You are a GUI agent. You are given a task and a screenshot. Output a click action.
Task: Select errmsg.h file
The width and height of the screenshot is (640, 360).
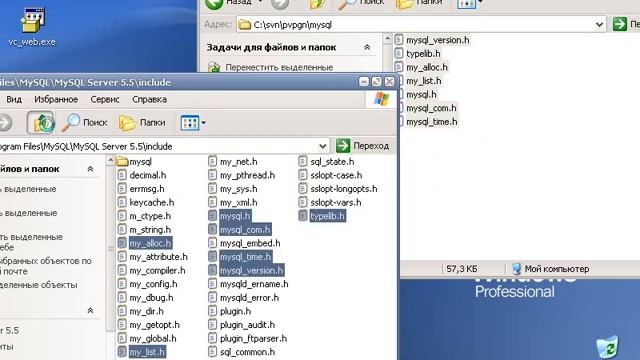(141, 189)
